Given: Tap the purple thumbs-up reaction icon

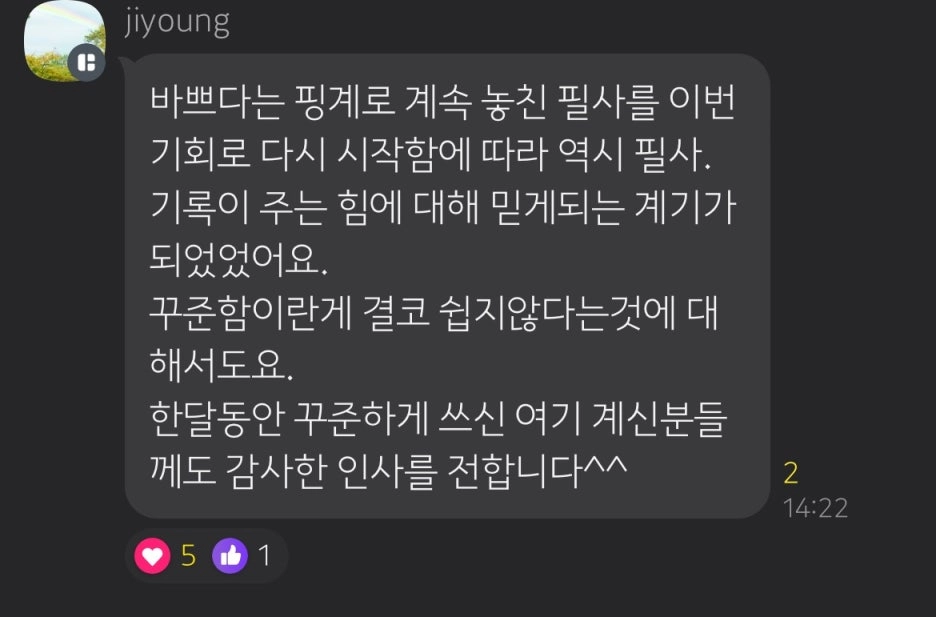Looking at the screenshot, I should pyautogui.click(x=230, y=556).
